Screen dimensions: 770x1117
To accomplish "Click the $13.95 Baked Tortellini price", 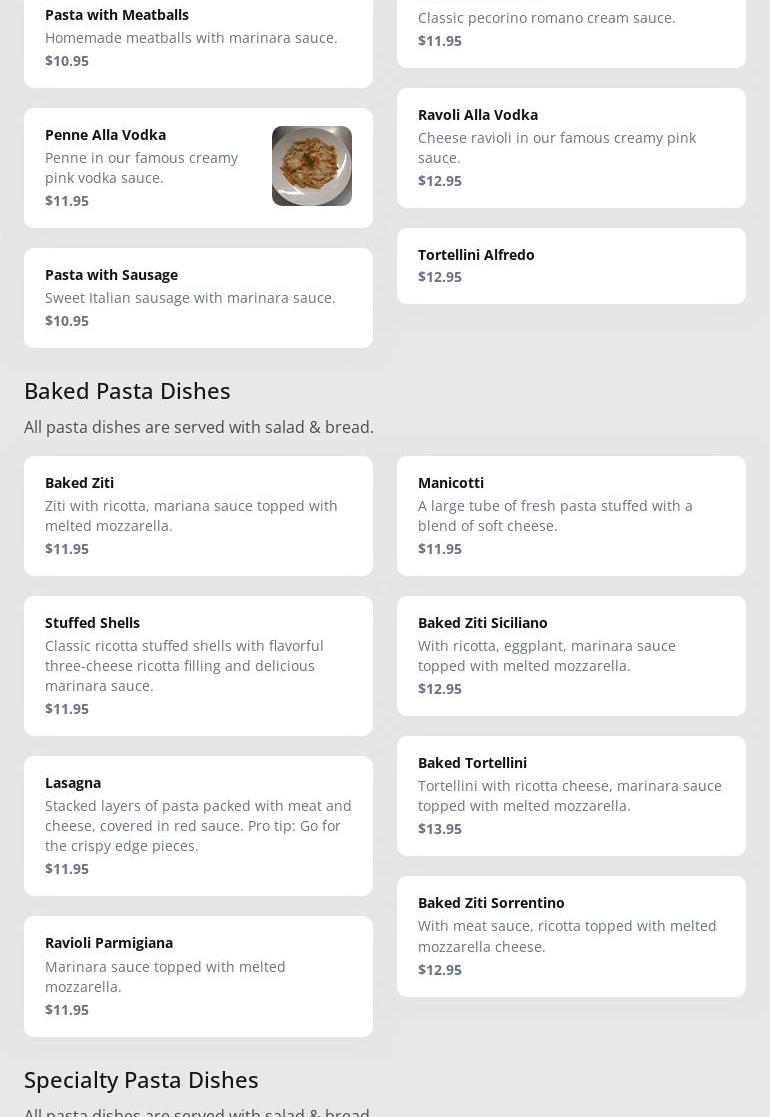I will (x=439, y=828).
